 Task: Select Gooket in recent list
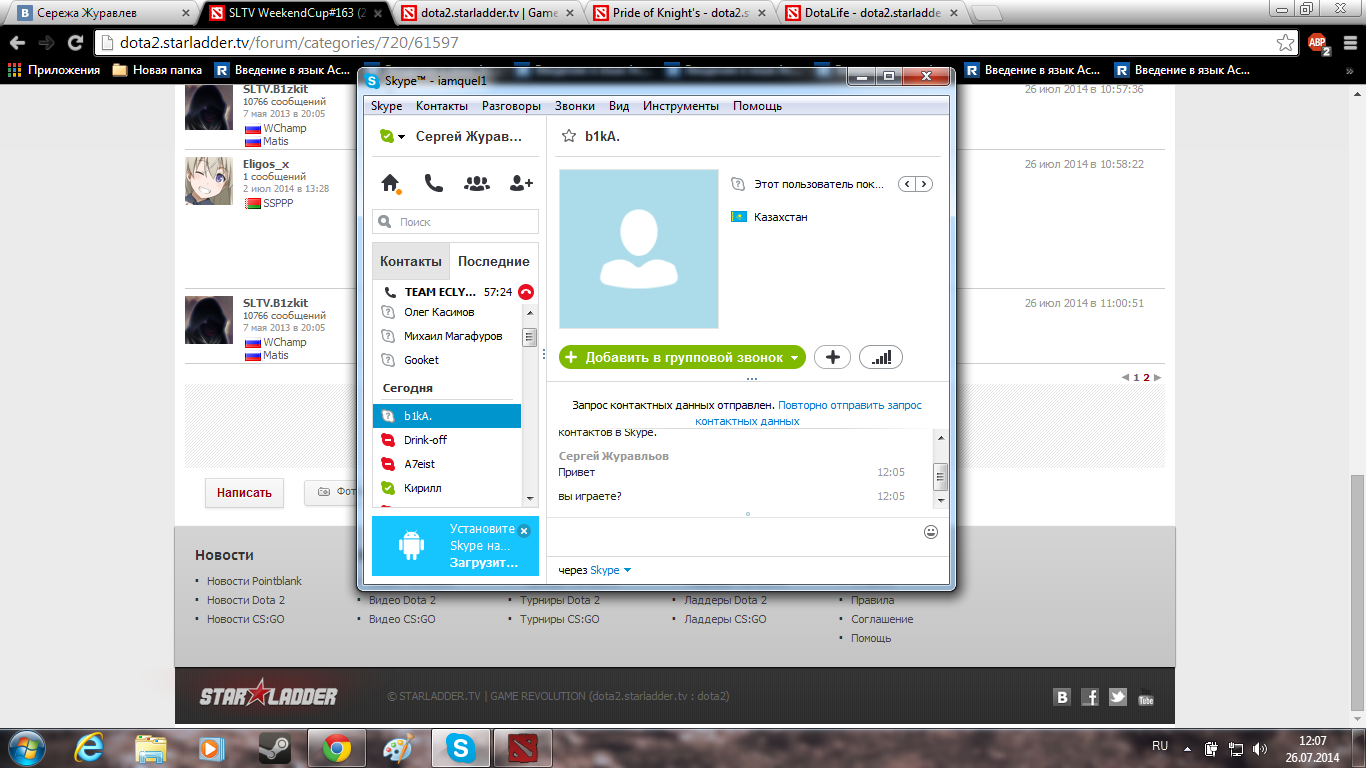pos(447,360)
